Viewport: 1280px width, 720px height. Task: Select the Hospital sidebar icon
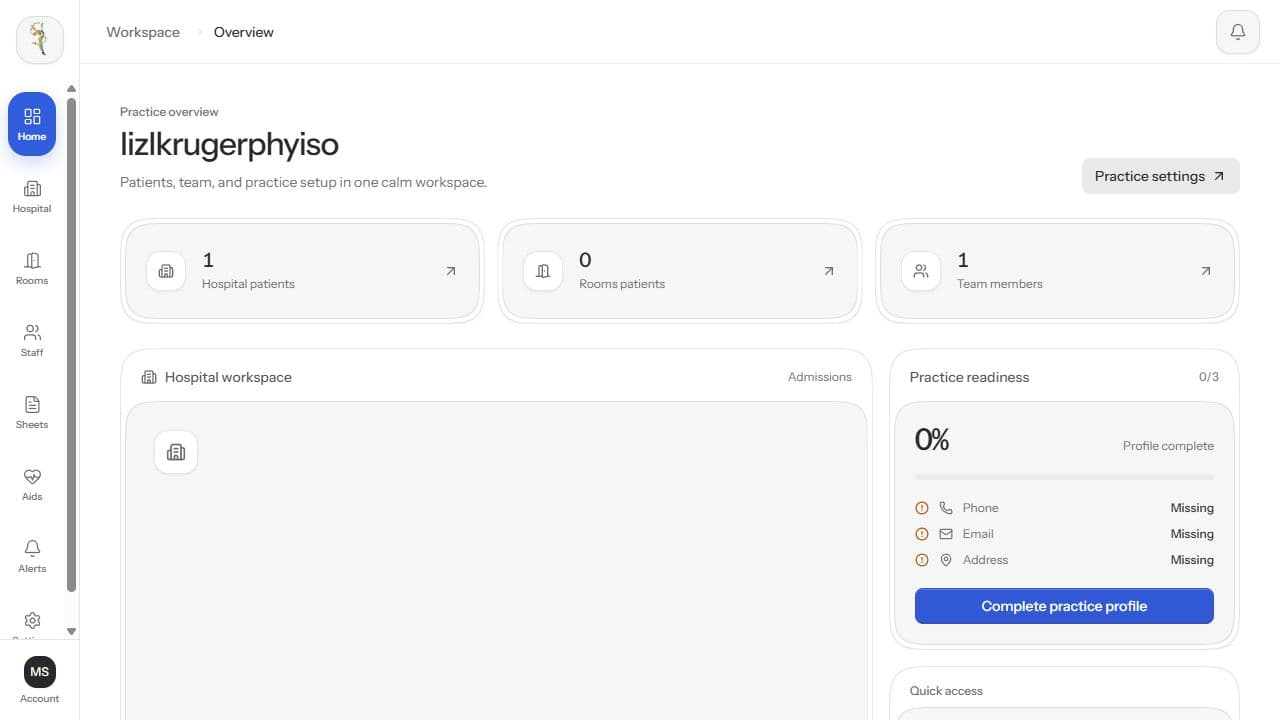click(32, 196)
